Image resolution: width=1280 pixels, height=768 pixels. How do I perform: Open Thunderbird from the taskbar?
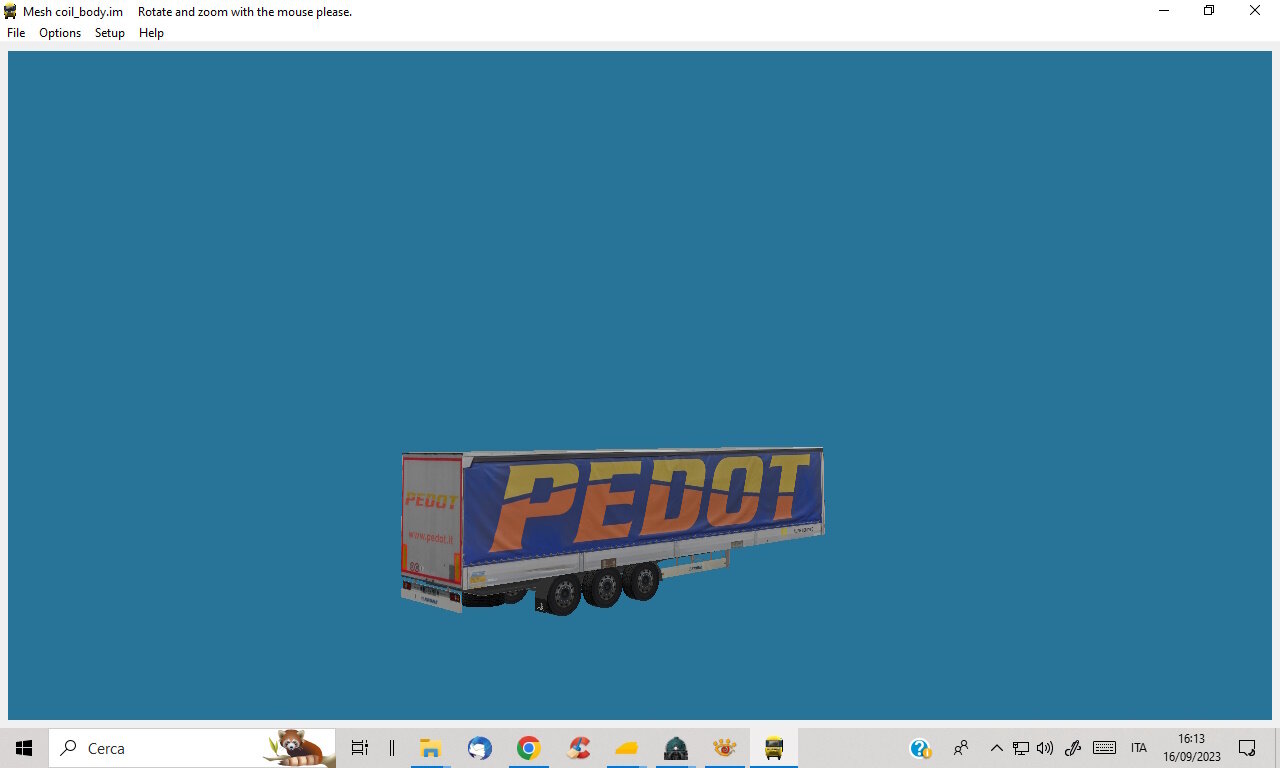tap(480, 748)
